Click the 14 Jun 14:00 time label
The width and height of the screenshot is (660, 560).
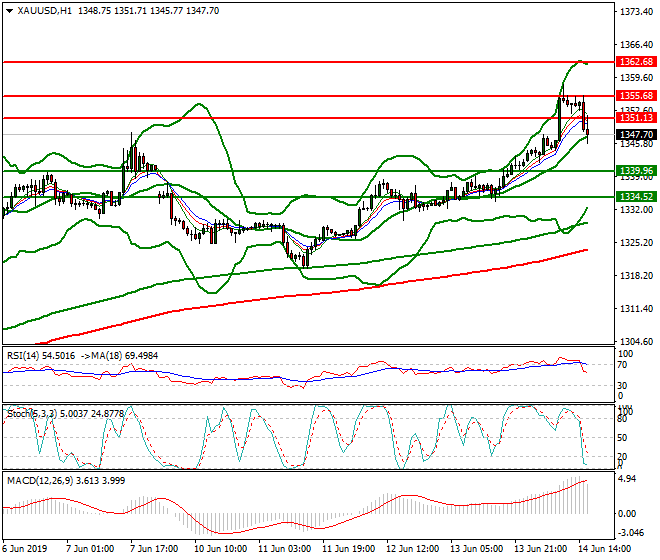(604, 549)
